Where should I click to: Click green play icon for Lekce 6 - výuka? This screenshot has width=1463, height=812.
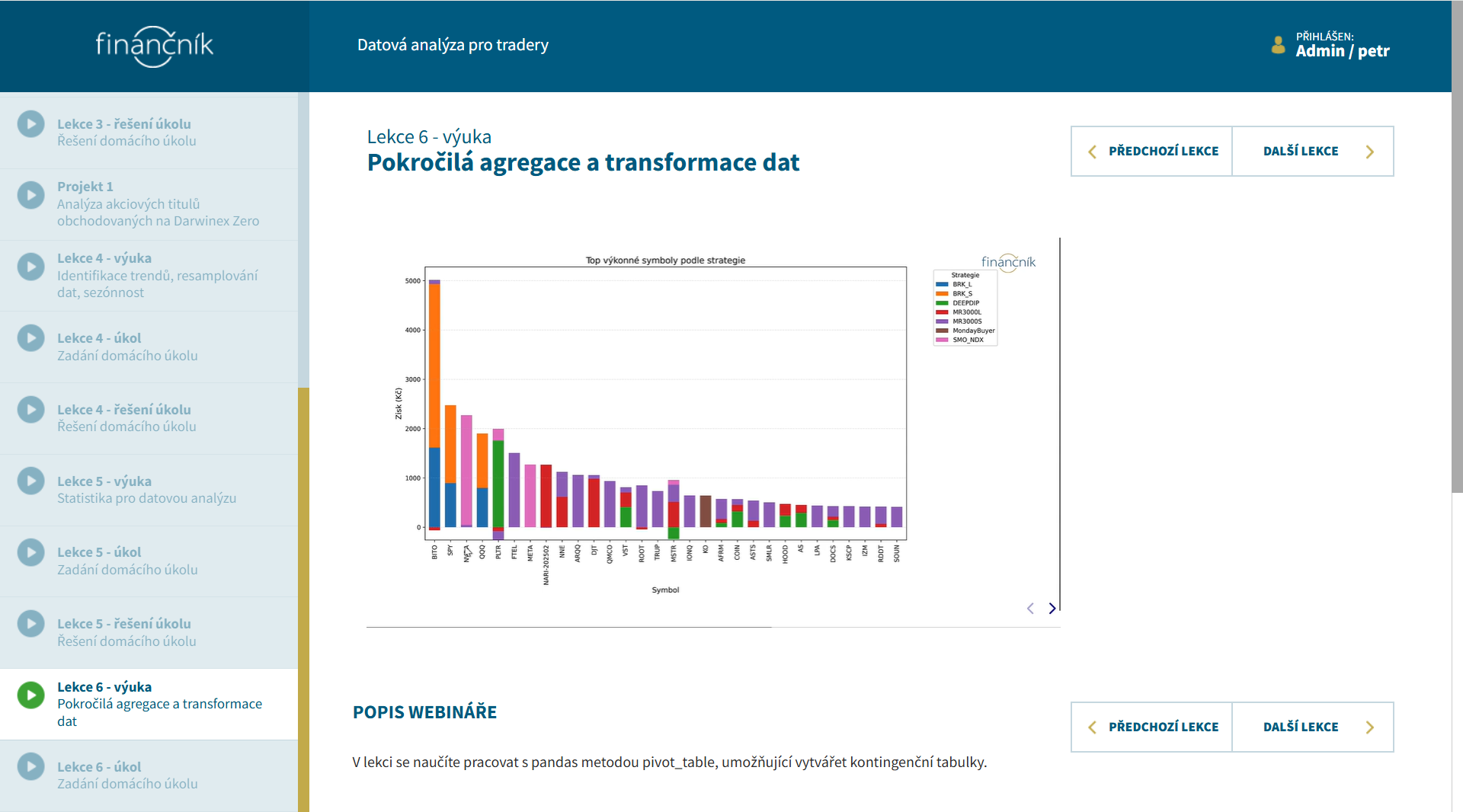pos(31,695)
